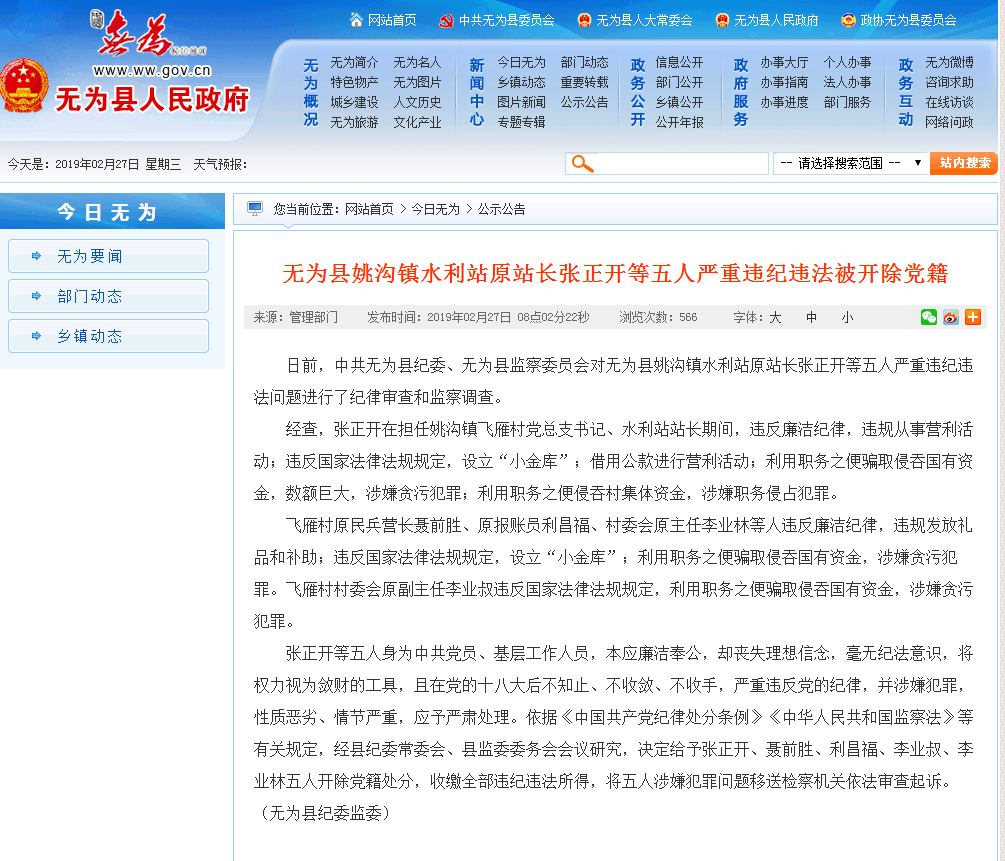
Task: Click the red article headline text
Action: pos(615,274)
